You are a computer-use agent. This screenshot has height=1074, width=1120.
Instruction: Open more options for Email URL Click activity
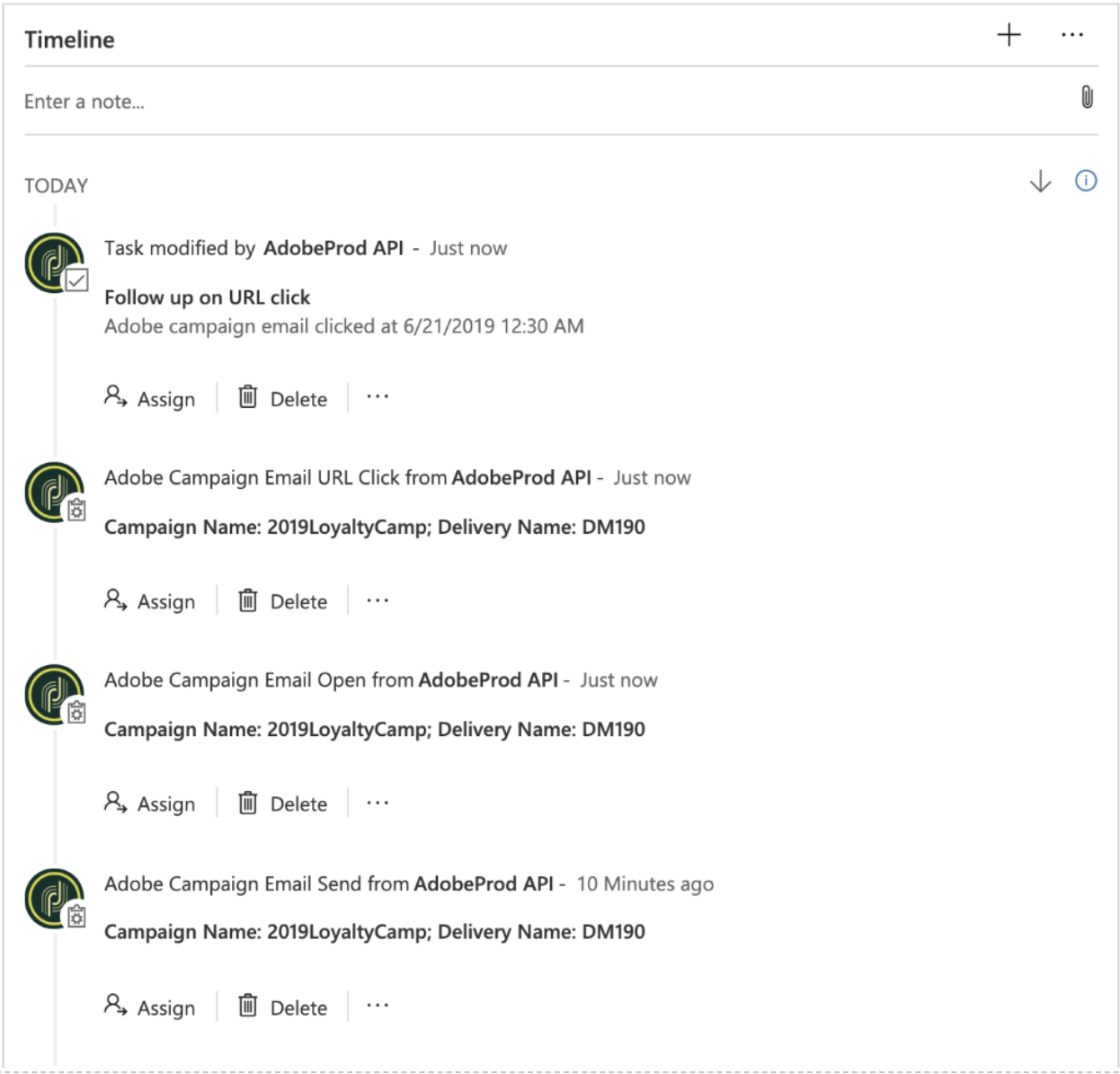point(378,599)
